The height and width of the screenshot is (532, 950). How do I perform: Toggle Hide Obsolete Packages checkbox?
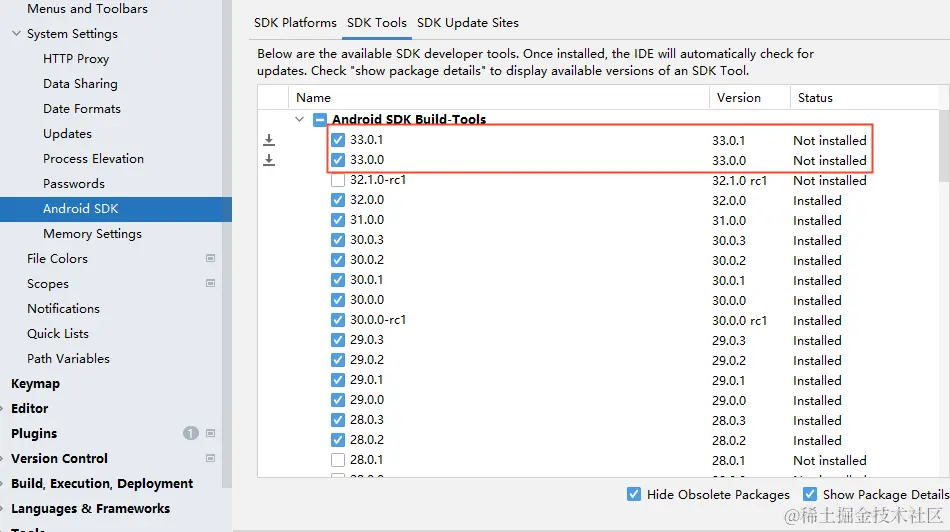tap(634, 494)
